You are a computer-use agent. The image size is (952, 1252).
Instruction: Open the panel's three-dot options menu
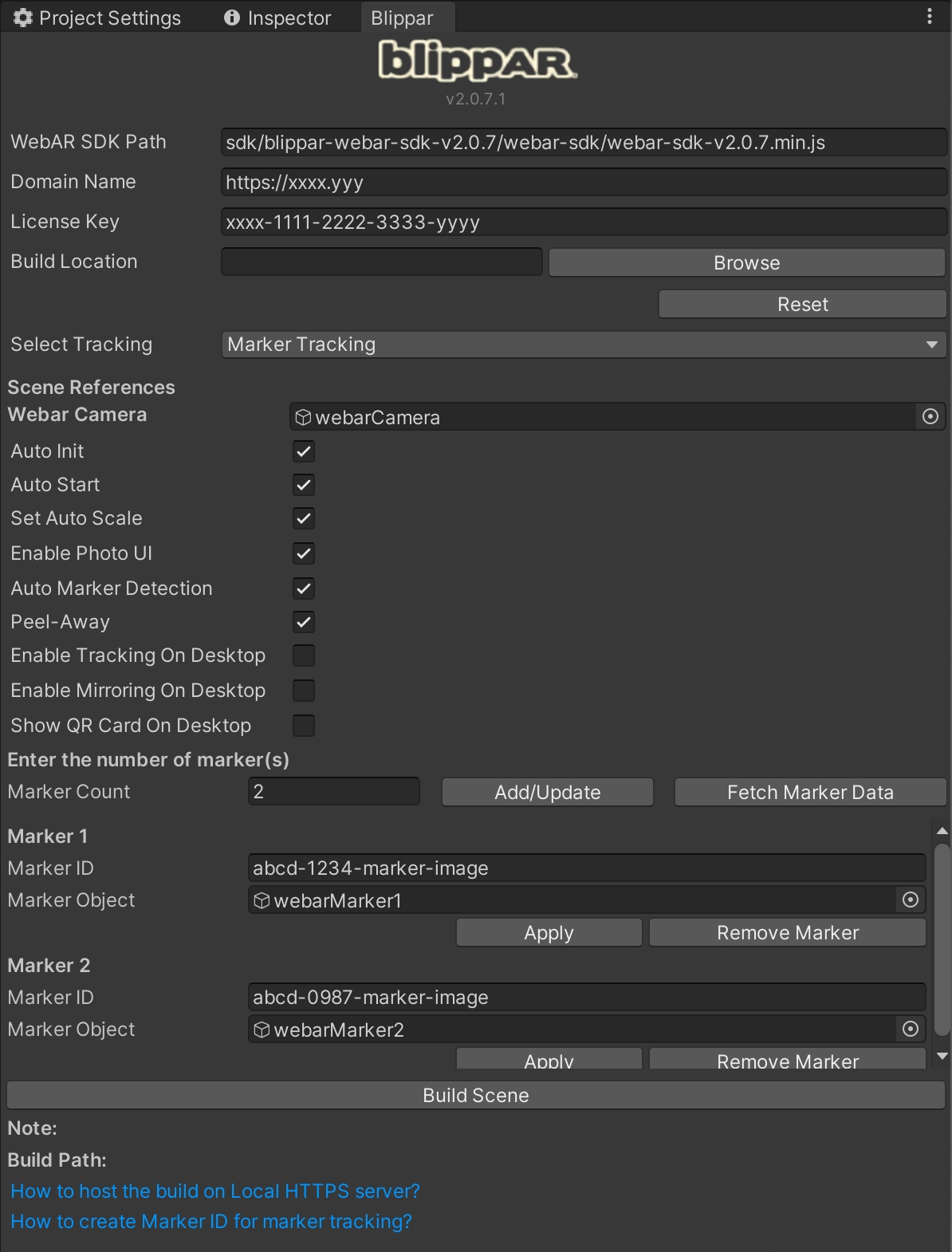point(930,17)
